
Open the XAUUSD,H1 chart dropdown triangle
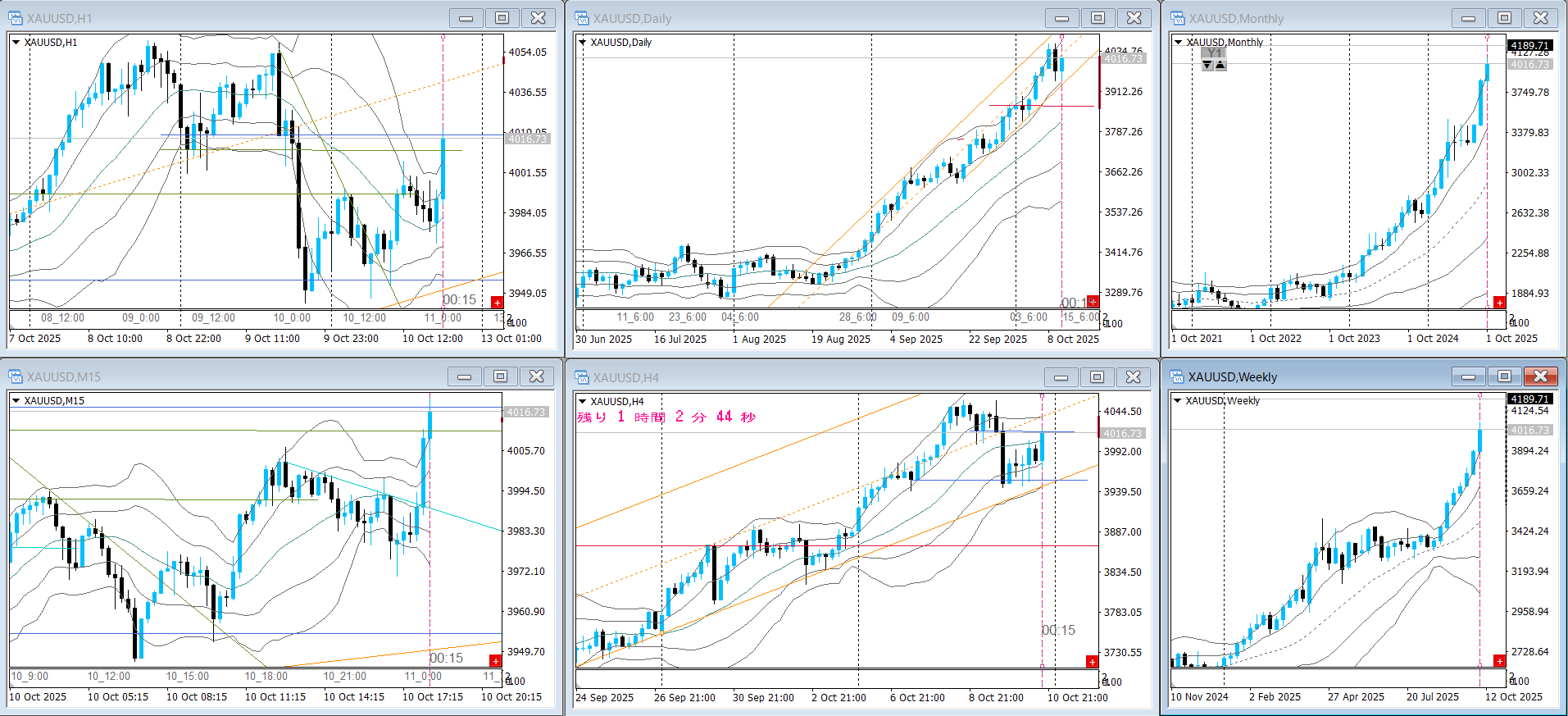tap(16, 42)
